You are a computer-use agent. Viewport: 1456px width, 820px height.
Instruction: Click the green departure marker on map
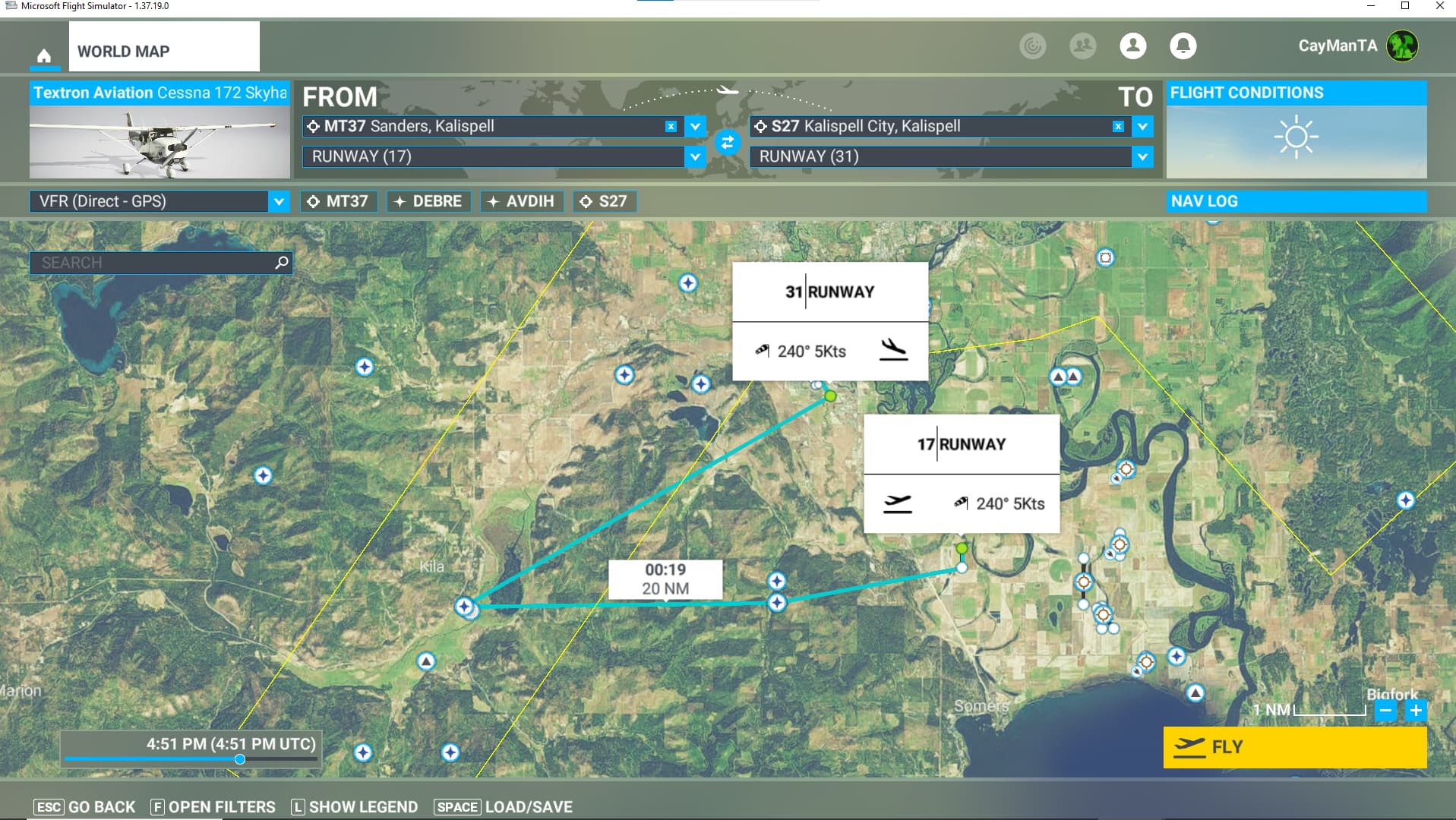click(x=962, y=548)
